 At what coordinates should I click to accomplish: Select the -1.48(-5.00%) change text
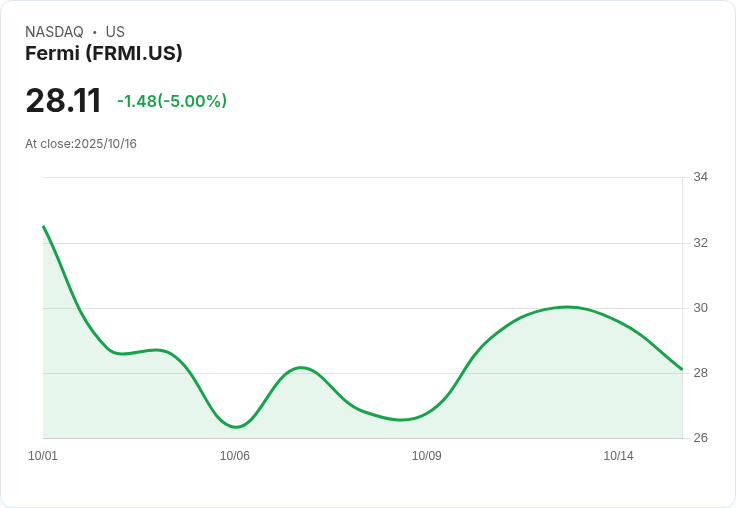pyautogui.click(x=172, y=101)
